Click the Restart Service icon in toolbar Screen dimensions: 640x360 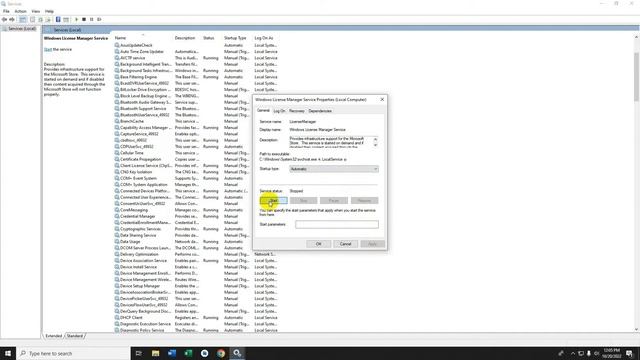click(x=99, y=20)
